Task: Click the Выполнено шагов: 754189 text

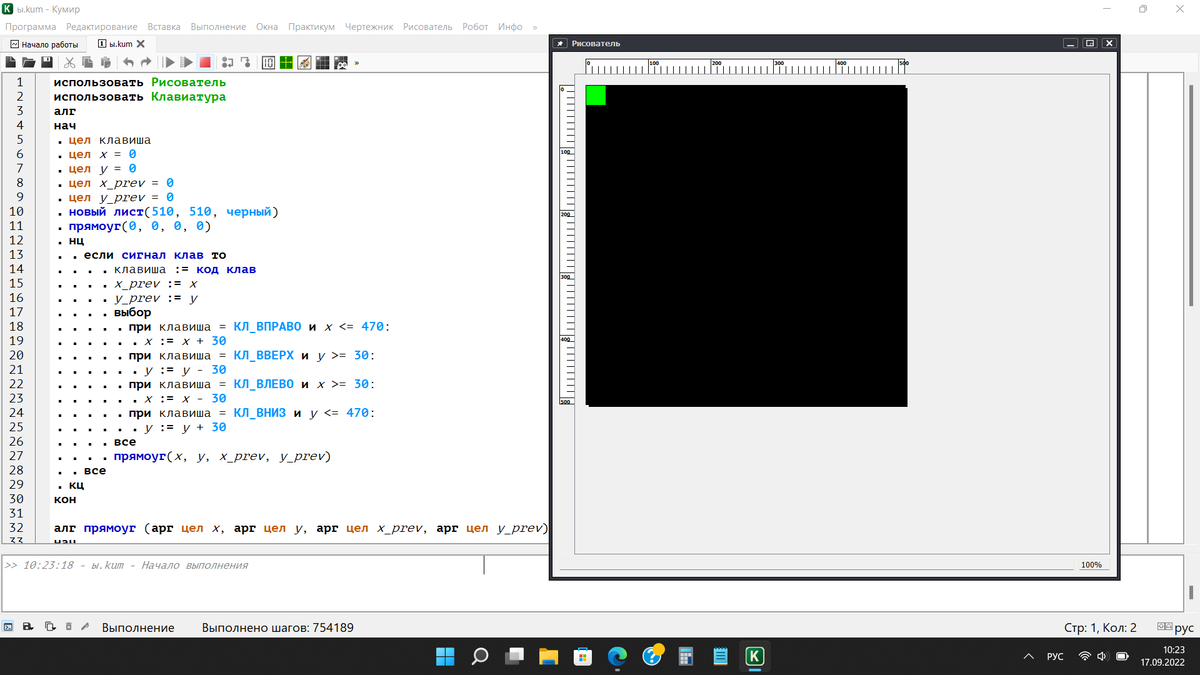Action: pyautogui.click(x=277, y=628)
